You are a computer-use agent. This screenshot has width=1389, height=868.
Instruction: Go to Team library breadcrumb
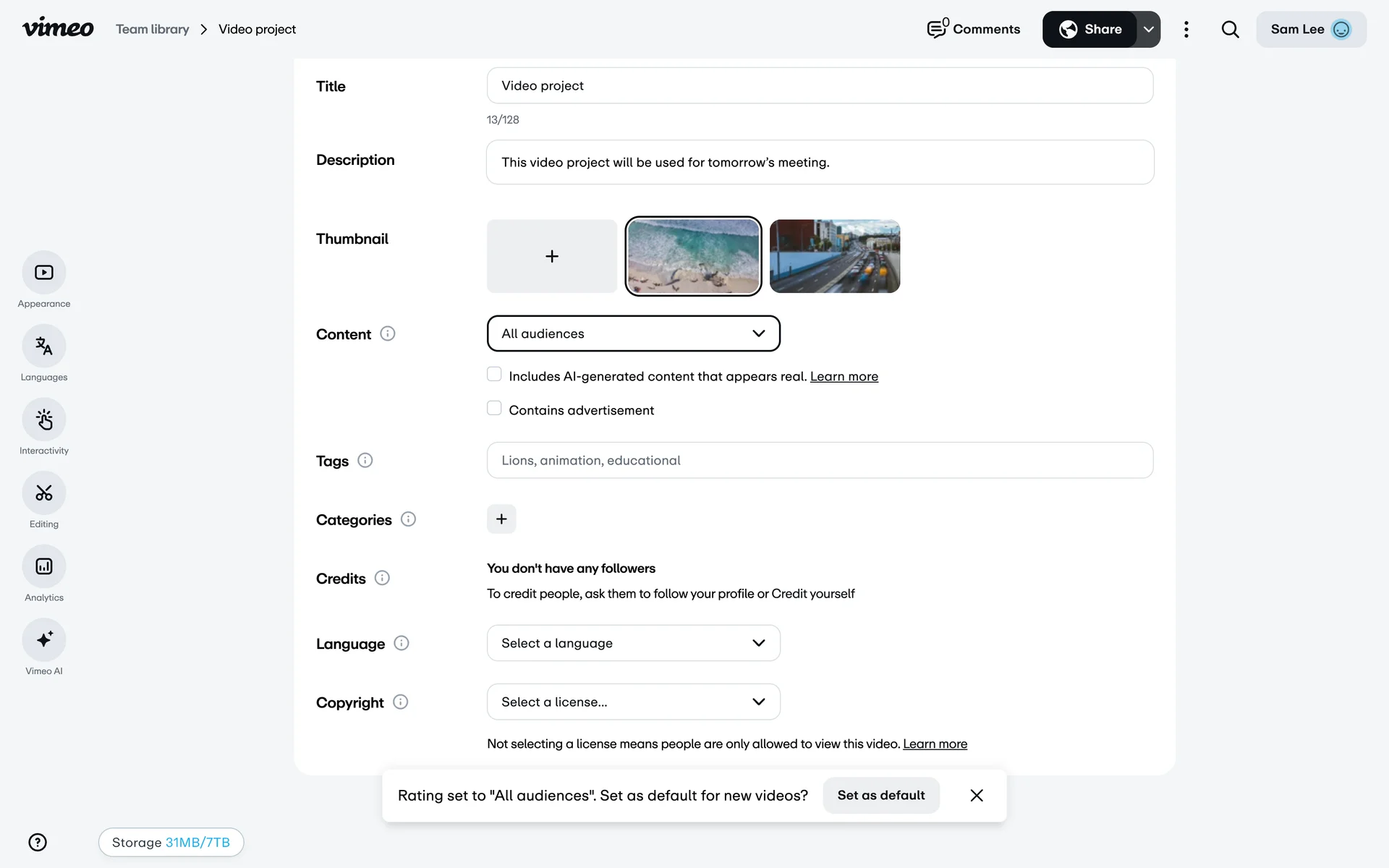pyautogui.click(x=152, y=30)
